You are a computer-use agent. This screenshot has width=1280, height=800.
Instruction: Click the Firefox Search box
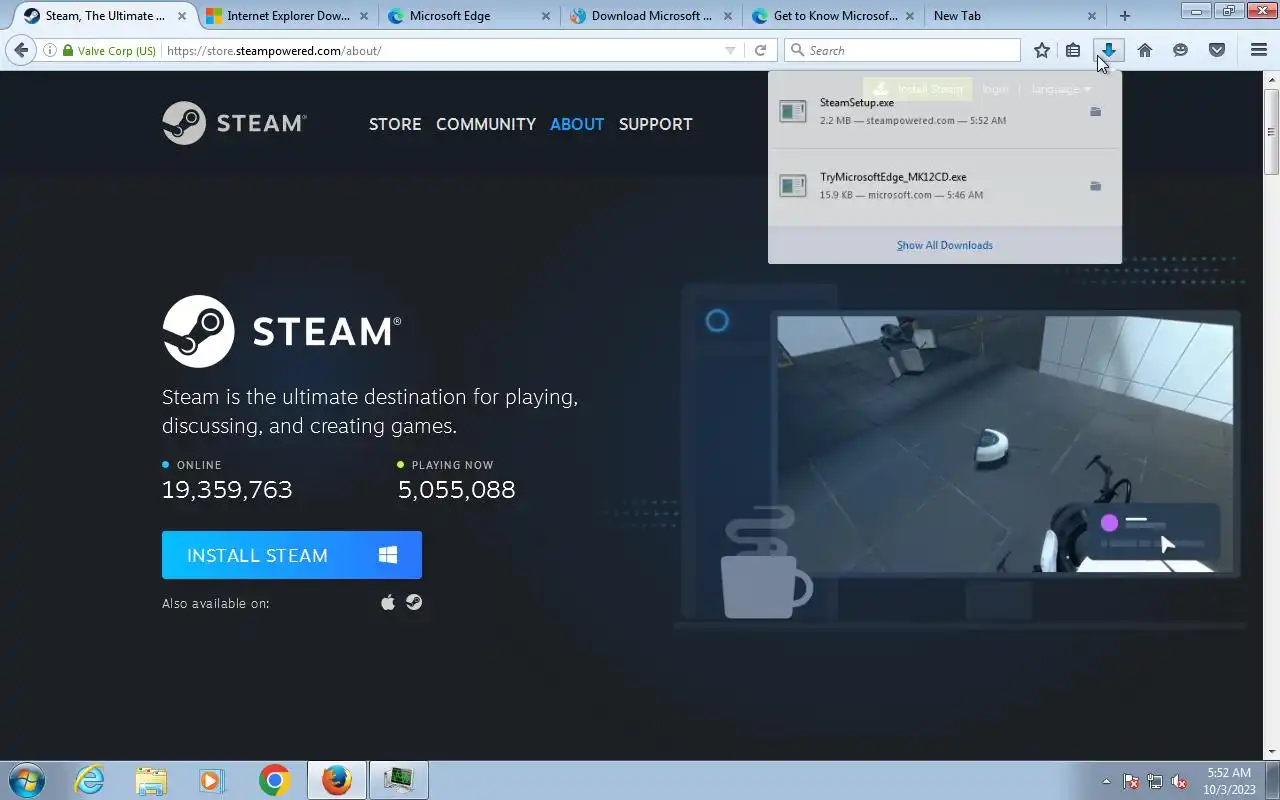pos(902,50)
